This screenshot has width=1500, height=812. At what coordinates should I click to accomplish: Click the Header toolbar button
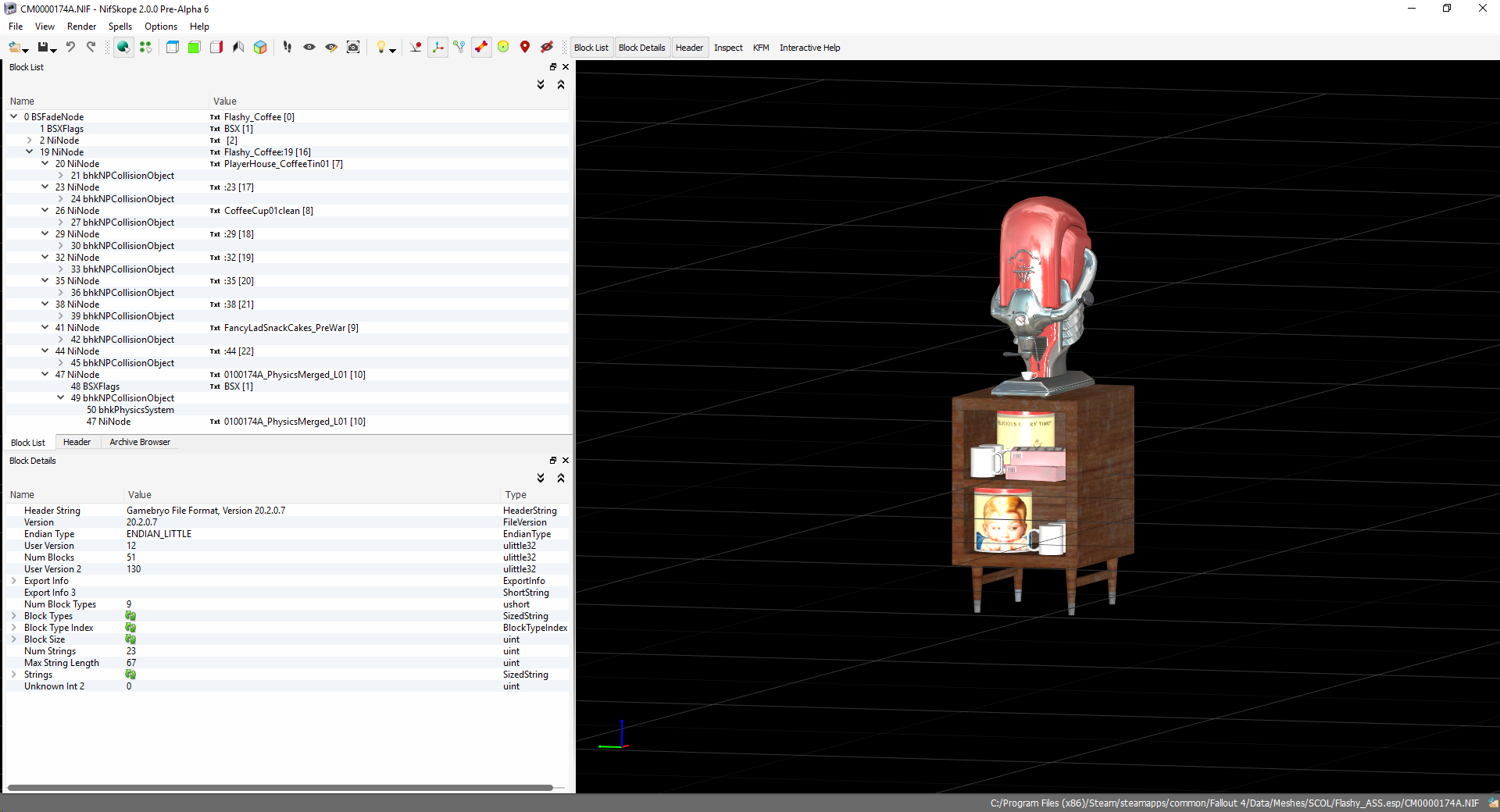tap(689, 48)
